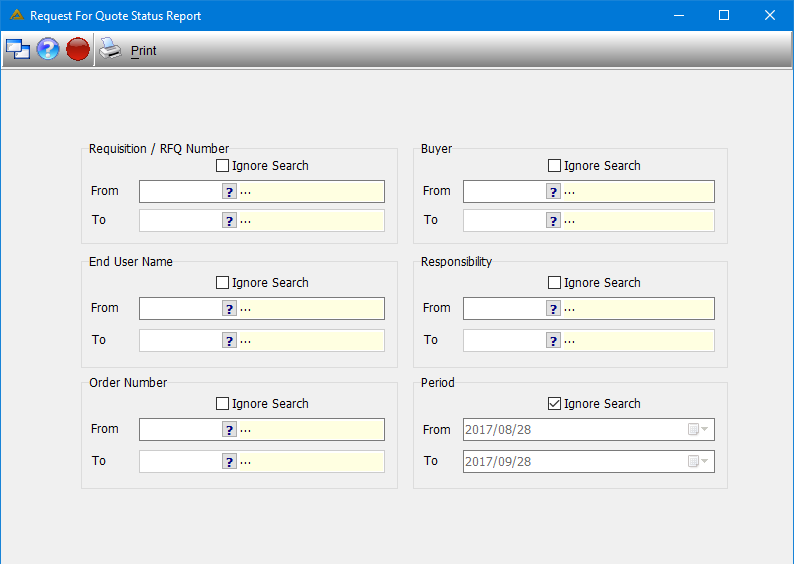Screen dimensions: 794x564
Task: Enable Ignore Search for Requisition / RFQ Number
Action: (222, 166)
